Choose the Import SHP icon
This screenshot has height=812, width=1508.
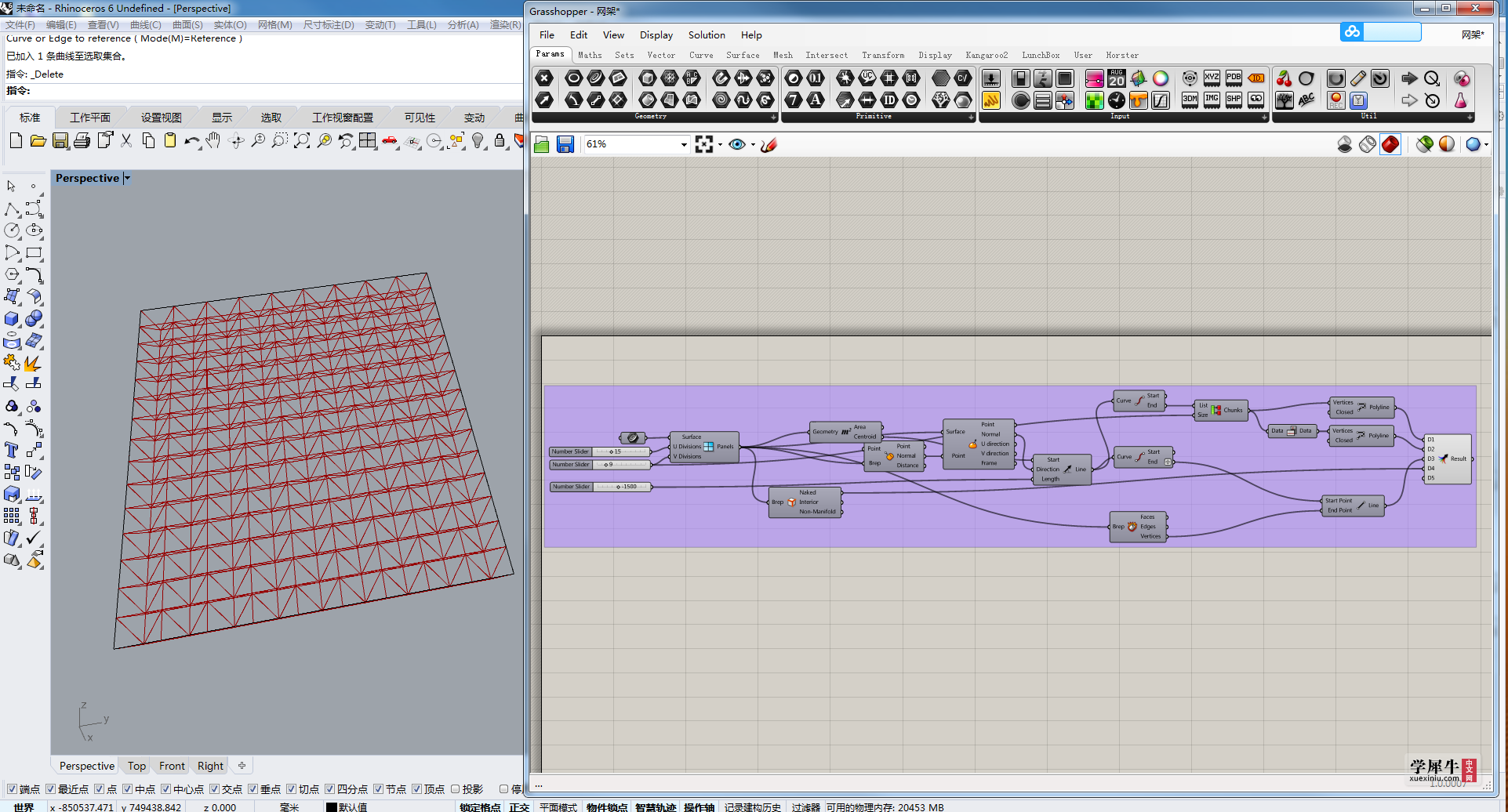1234,100
